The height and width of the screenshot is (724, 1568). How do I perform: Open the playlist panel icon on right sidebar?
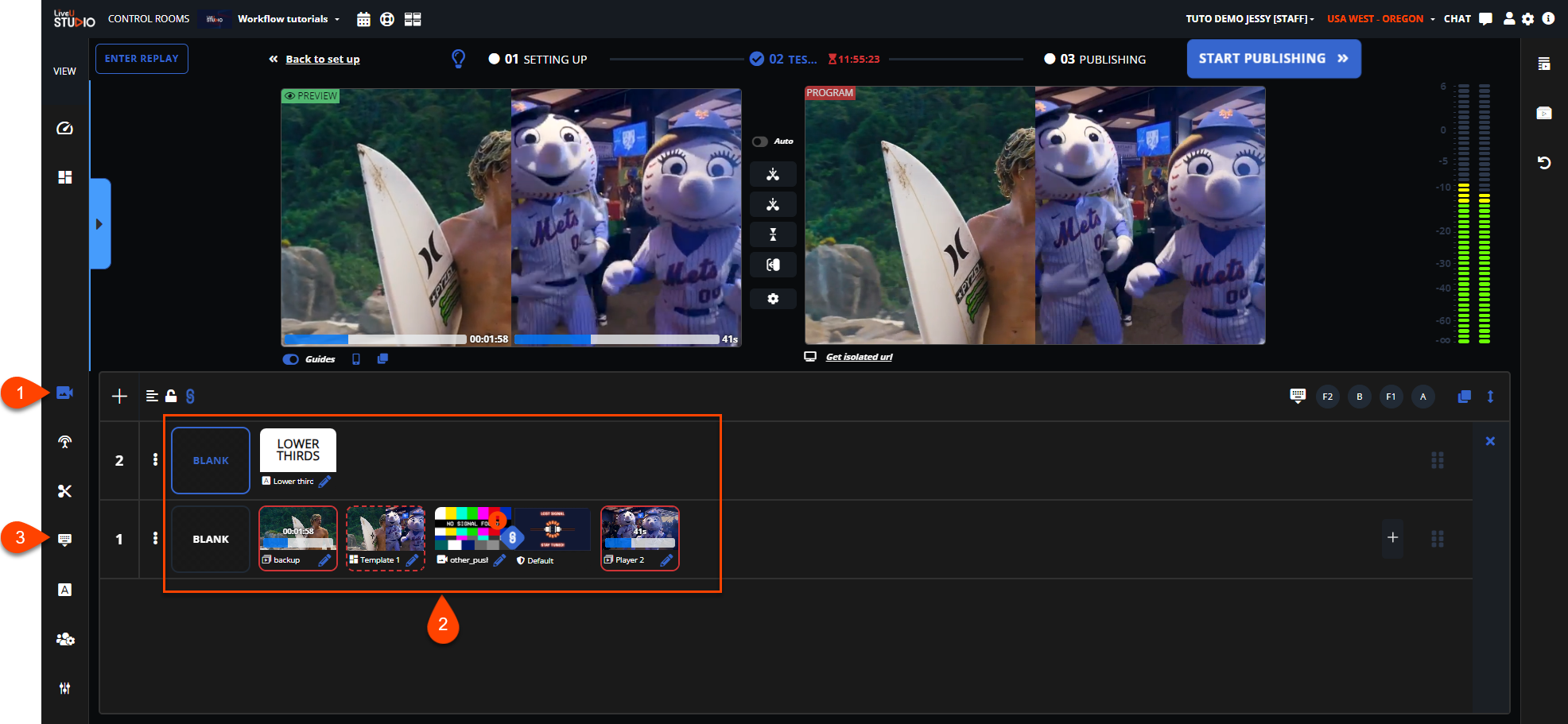coord(1544,64)
